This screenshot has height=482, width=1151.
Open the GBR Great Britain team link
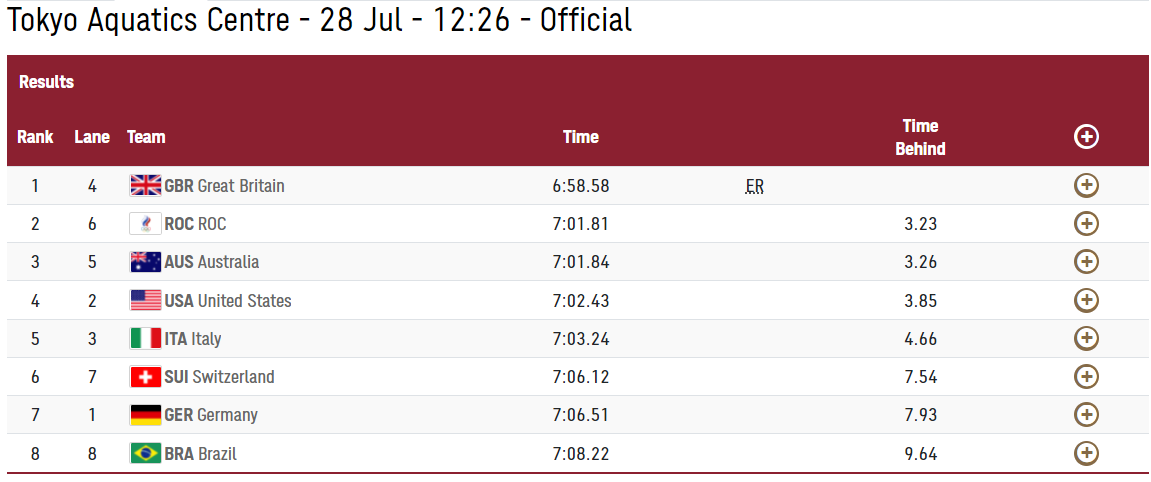pyautogui.click(x=224, y=186)
